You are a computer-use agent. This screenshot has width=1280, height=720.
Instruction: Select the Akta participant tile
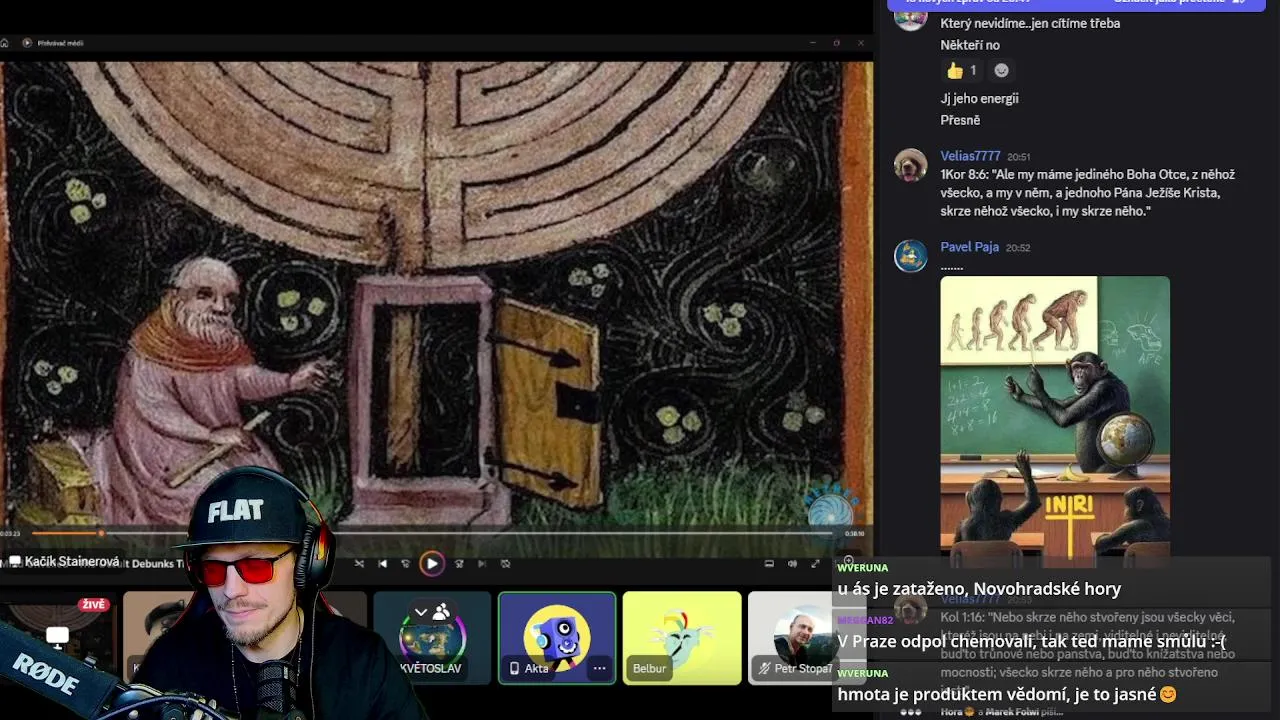click(x=557, y=638)
